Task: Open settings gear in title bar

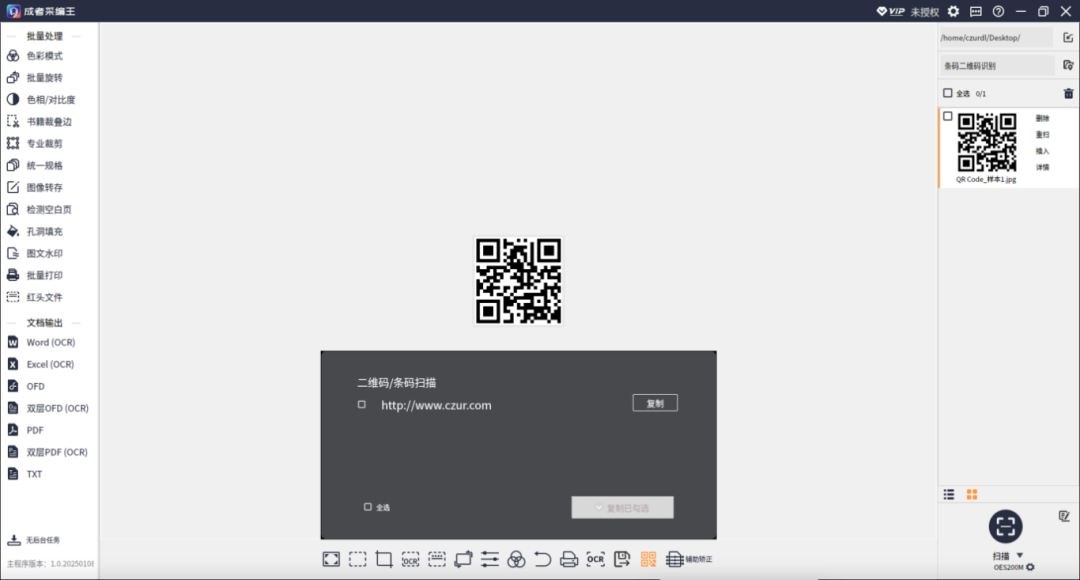Action: pos(953,11)
